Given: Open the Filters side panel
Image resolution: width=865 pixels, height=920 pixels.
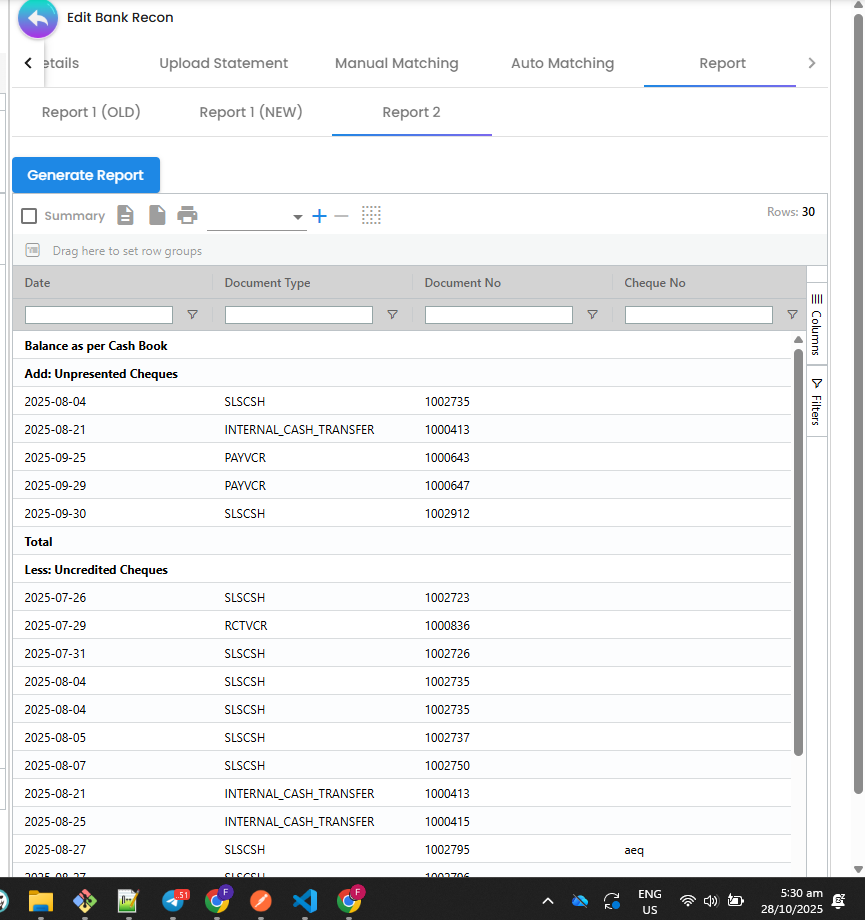Looking at the screenshot, I should 816,399.
